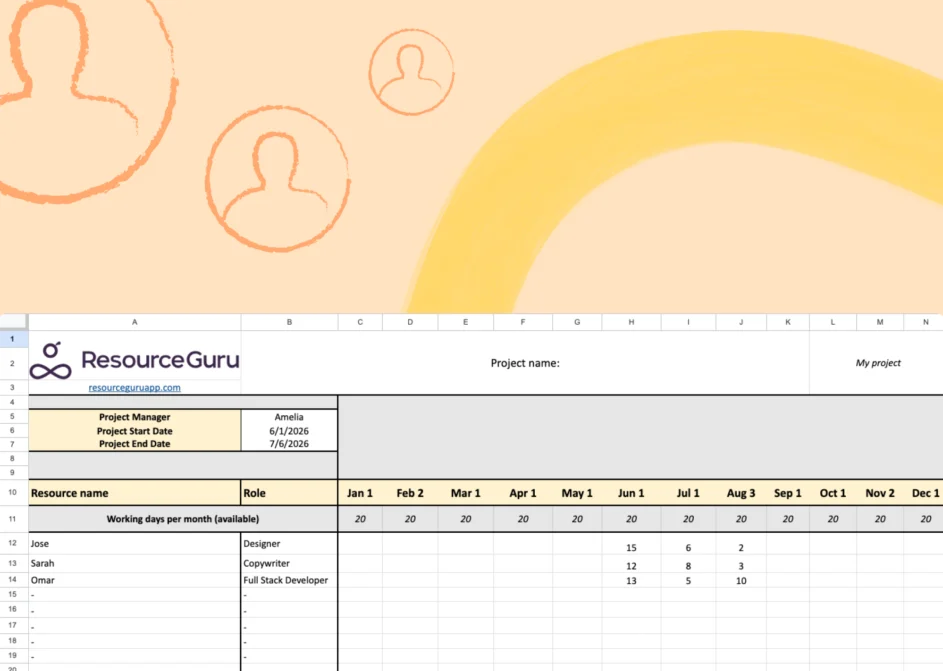Select Sarah's Jun value '12'
Screen dimensions: 943x671
pos(631,565)
